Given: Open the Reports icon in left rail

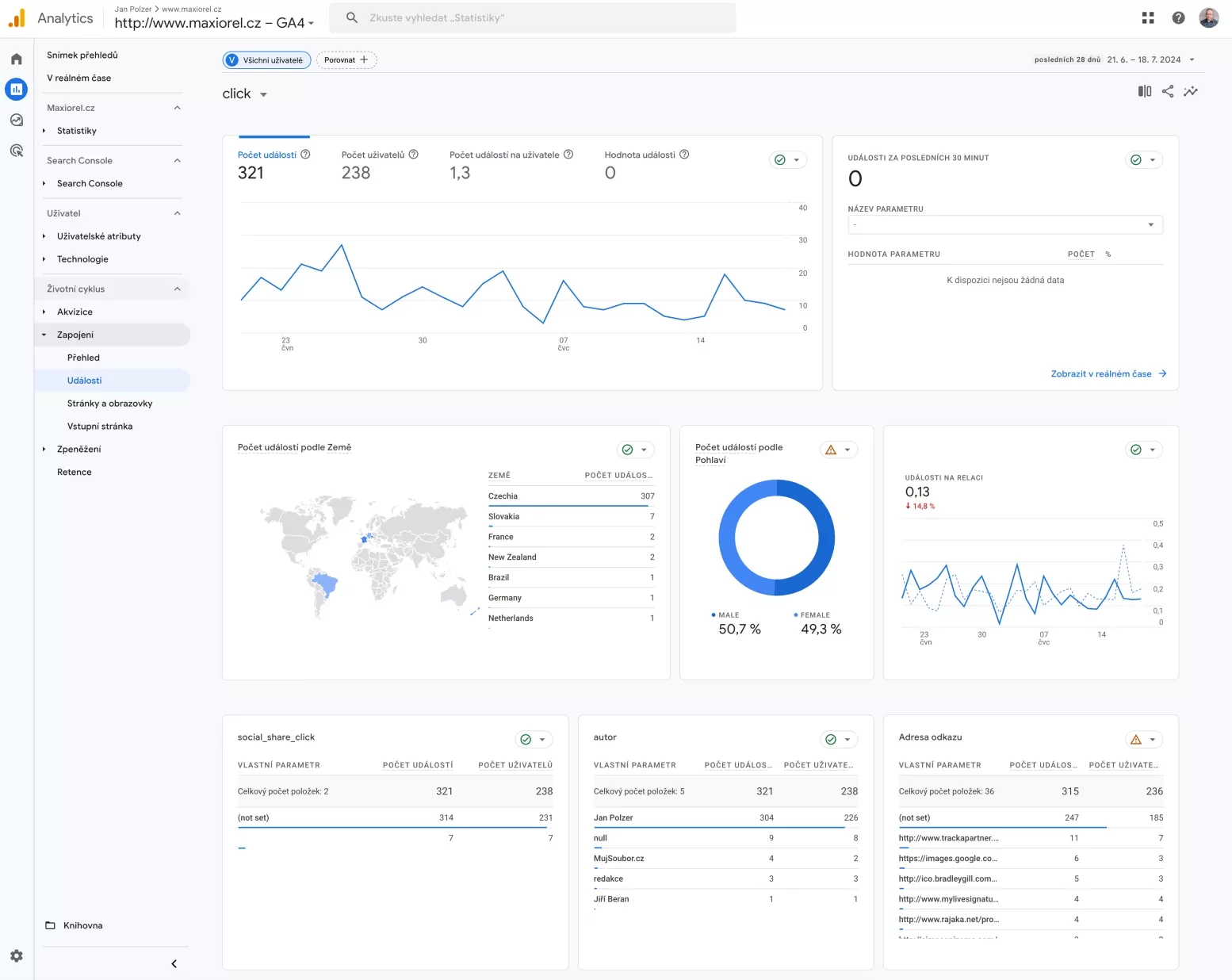Looking at the screenshot, I should tap(17, 90).
